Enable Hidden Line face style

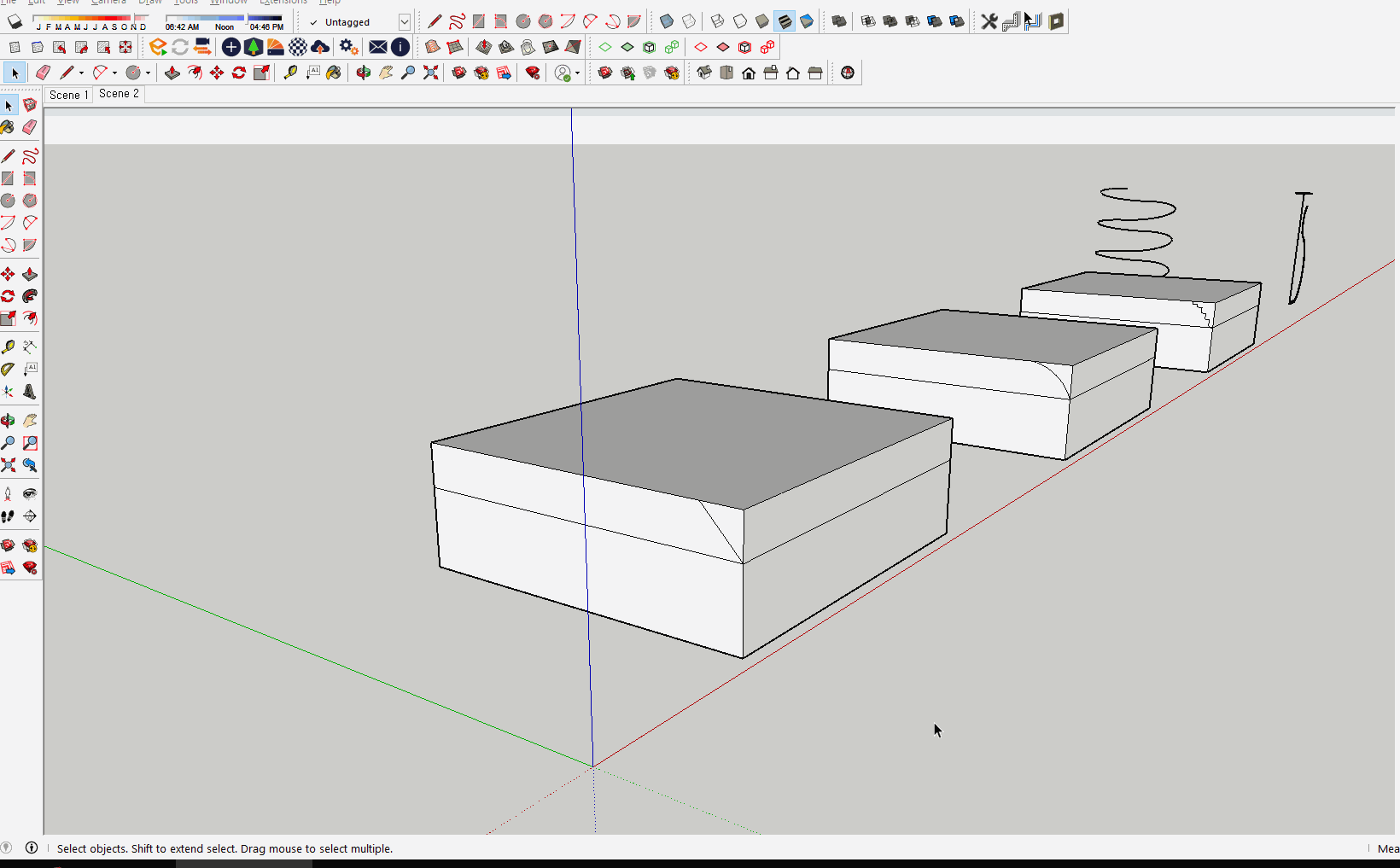[740, 21]
